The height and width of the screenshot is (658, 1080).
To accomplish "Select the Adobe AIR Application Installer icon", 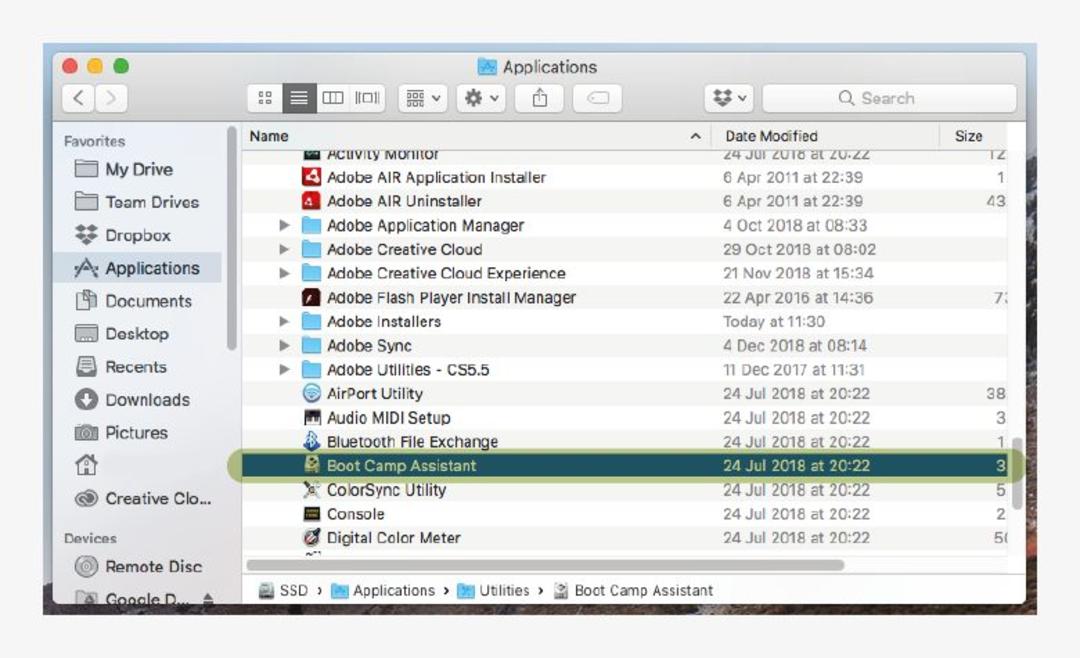I will click(x=311, y=177).
